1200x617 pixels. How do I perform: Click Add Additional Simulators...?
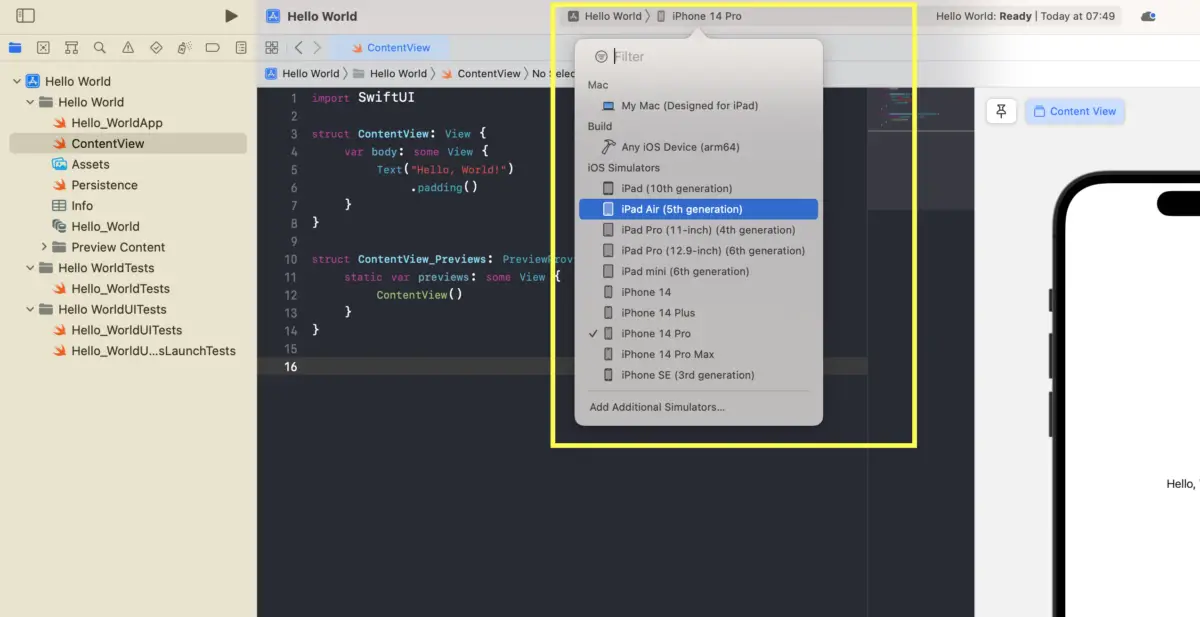(x=657, y=407)
